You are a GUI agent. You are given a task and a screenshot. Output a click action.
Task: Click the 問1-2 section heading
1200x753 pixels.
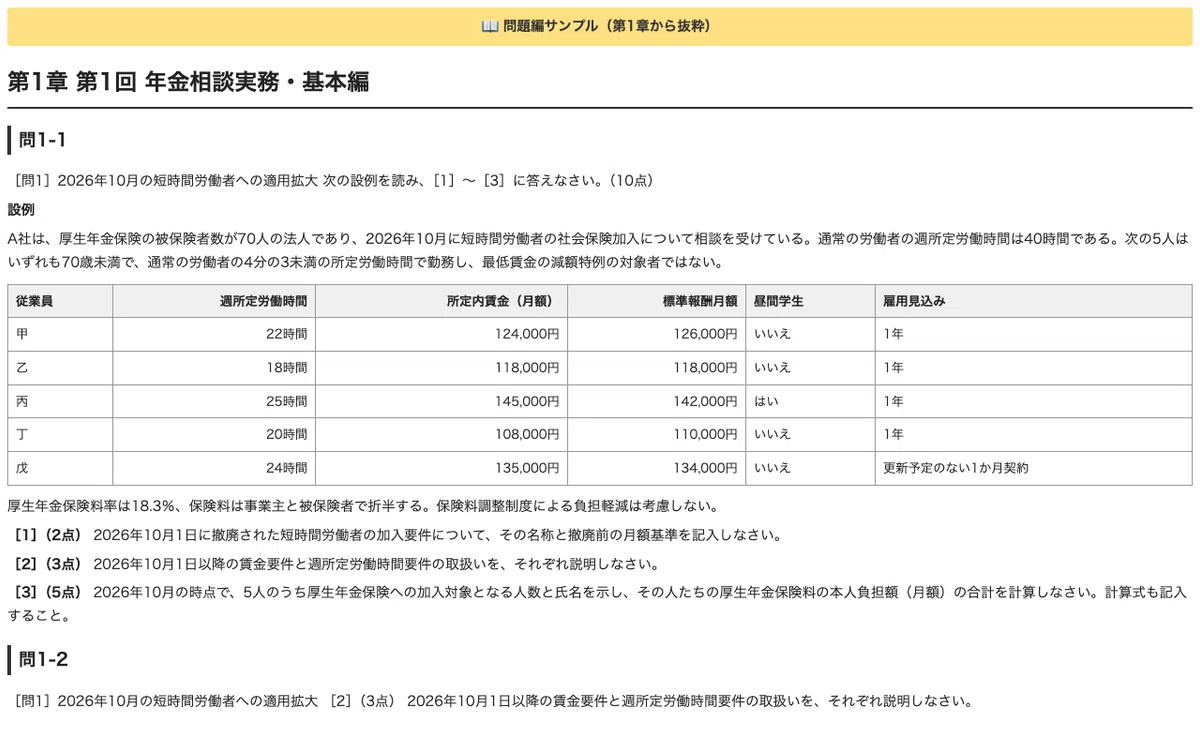tap(44, 659)
